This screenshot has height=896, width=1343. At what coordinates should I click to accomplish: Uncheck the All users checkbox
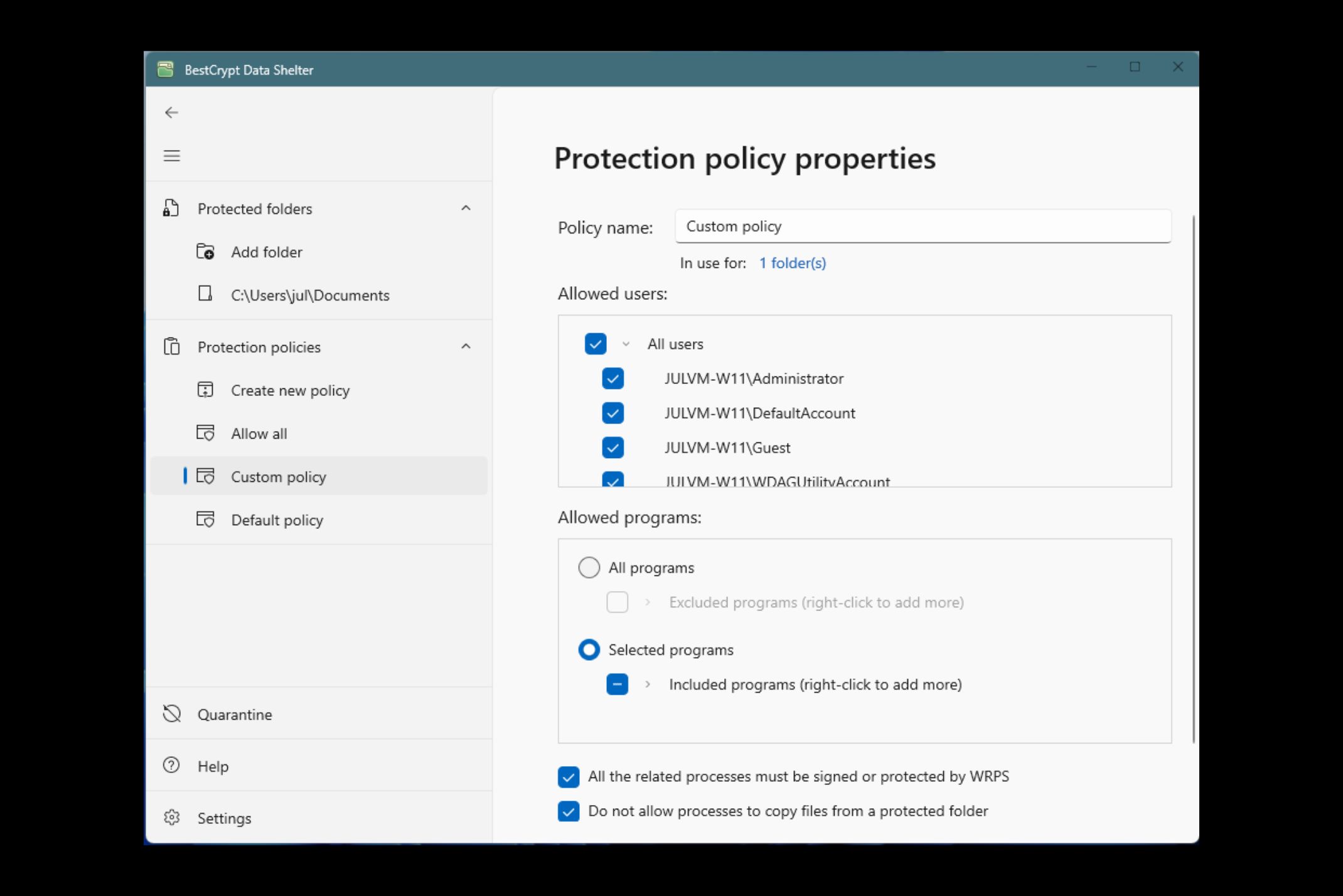(595, 344)
